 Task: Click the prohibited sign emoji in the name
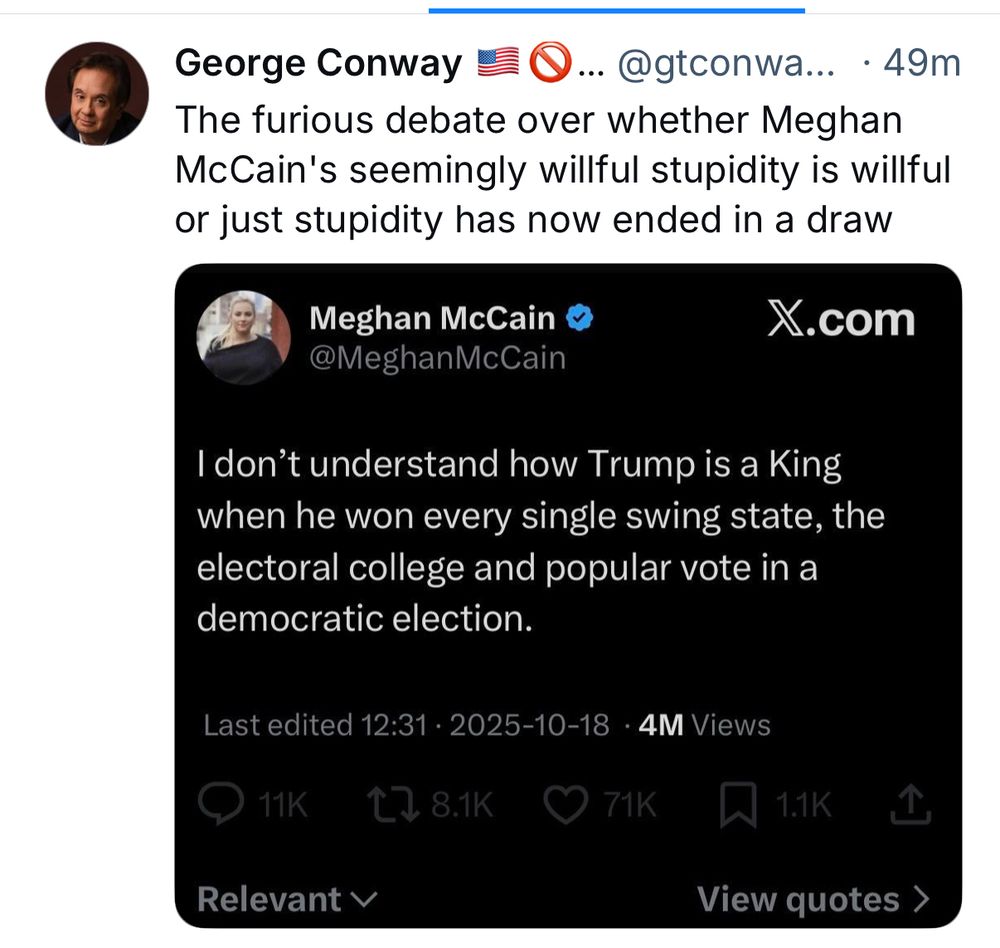coord(548,64)
